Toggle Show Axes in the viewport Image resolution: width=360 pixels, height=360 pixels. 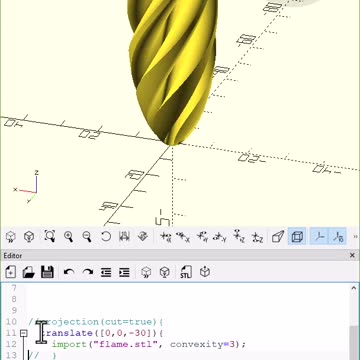(320, 237)
